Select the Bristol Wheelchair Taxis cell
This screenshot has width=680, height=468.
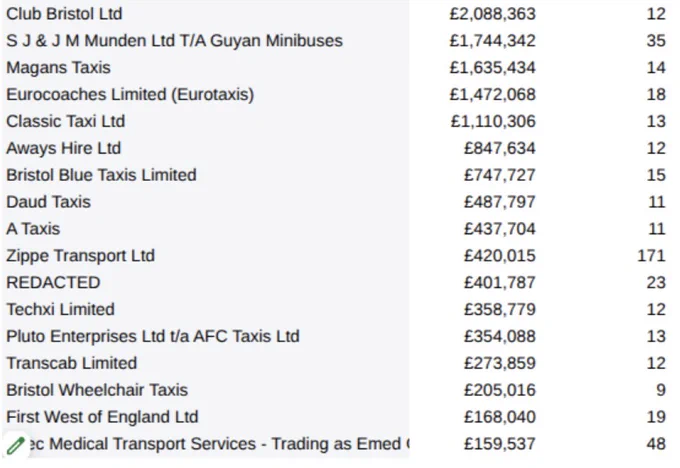[97, 390]
